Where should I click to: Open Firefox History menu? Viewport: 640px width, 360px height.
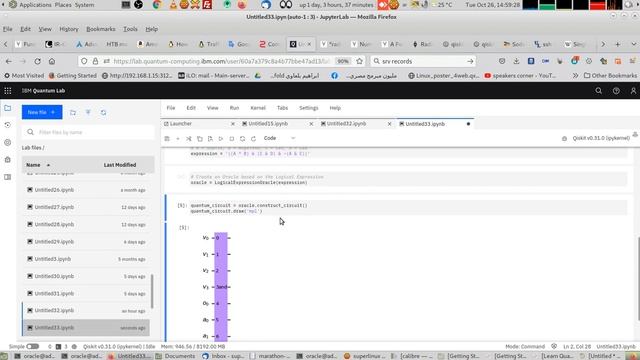69,29
